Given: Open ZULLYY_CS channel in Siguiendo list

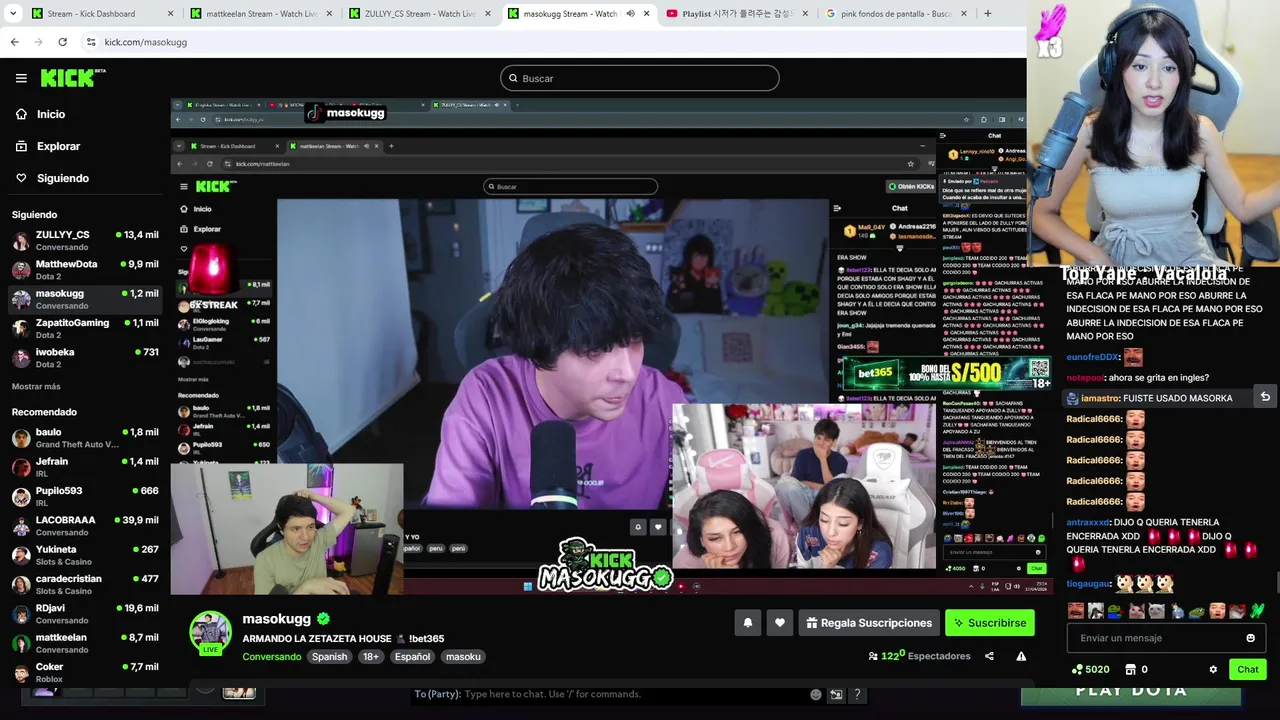Looking at the screenshot, I should [x=85, y=240].
